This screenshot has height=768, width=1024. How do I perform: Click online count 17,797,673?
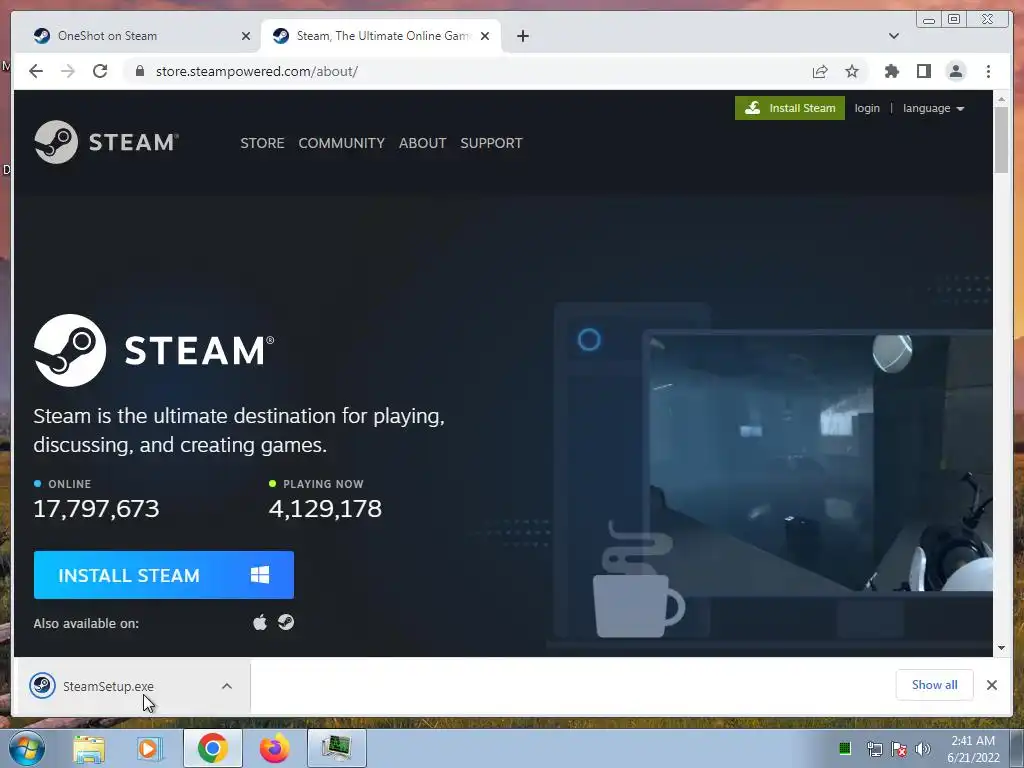96,509
